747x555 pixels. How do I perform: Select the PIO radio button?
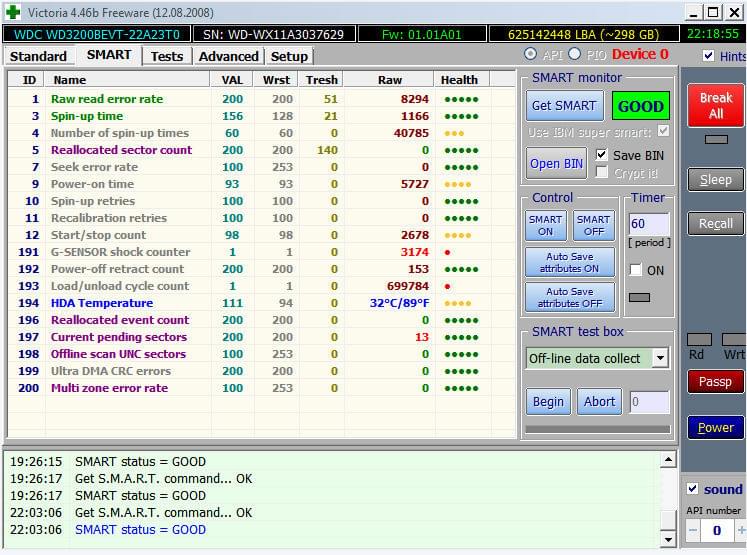pos(575,54)
